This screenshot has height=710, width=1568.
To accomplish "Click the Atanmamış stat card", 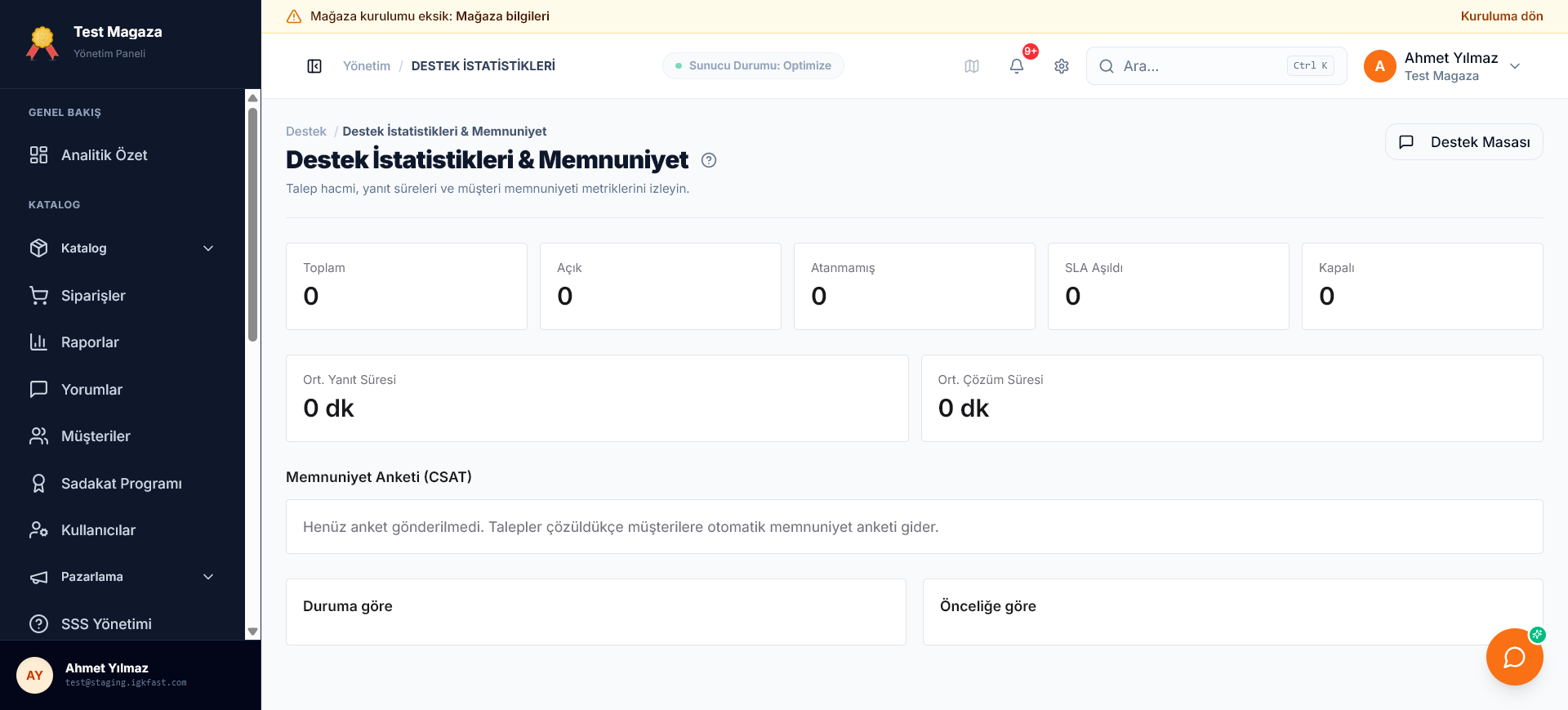I will click(915, 287).
